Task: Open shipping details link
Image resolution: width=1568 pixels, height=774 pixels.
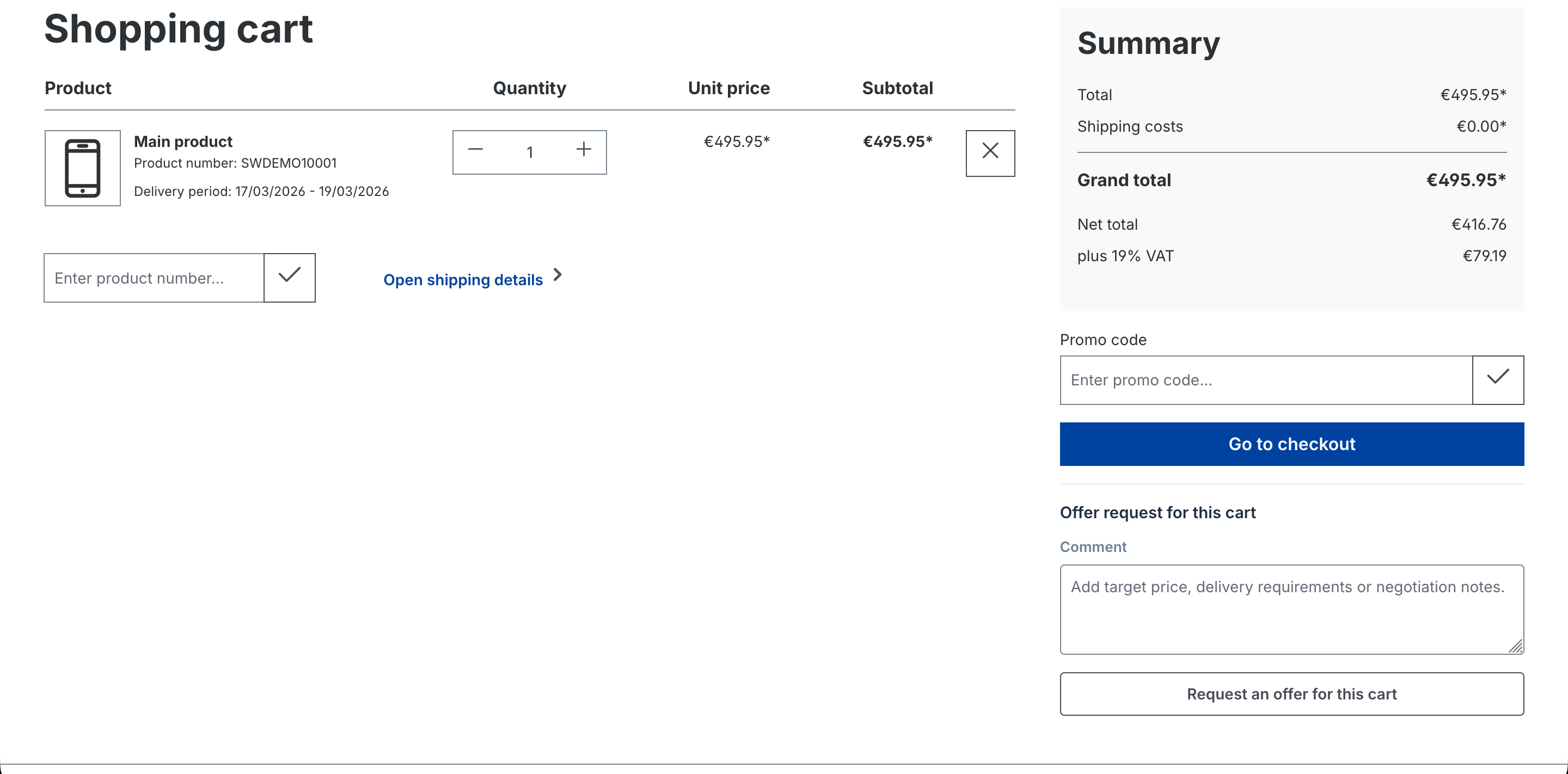Action: pos(463,280)
